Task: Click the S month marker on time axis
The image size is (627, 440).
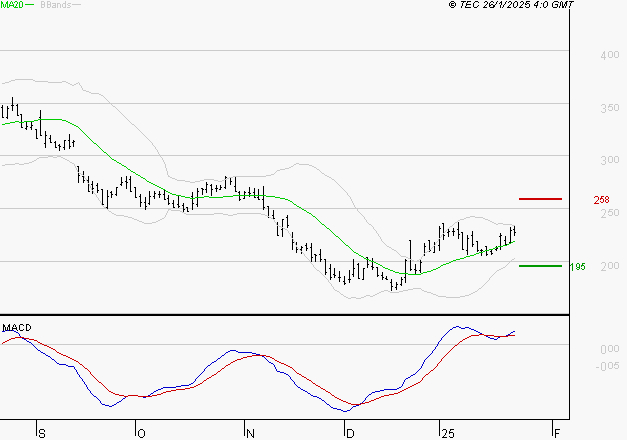Action: 42,434
